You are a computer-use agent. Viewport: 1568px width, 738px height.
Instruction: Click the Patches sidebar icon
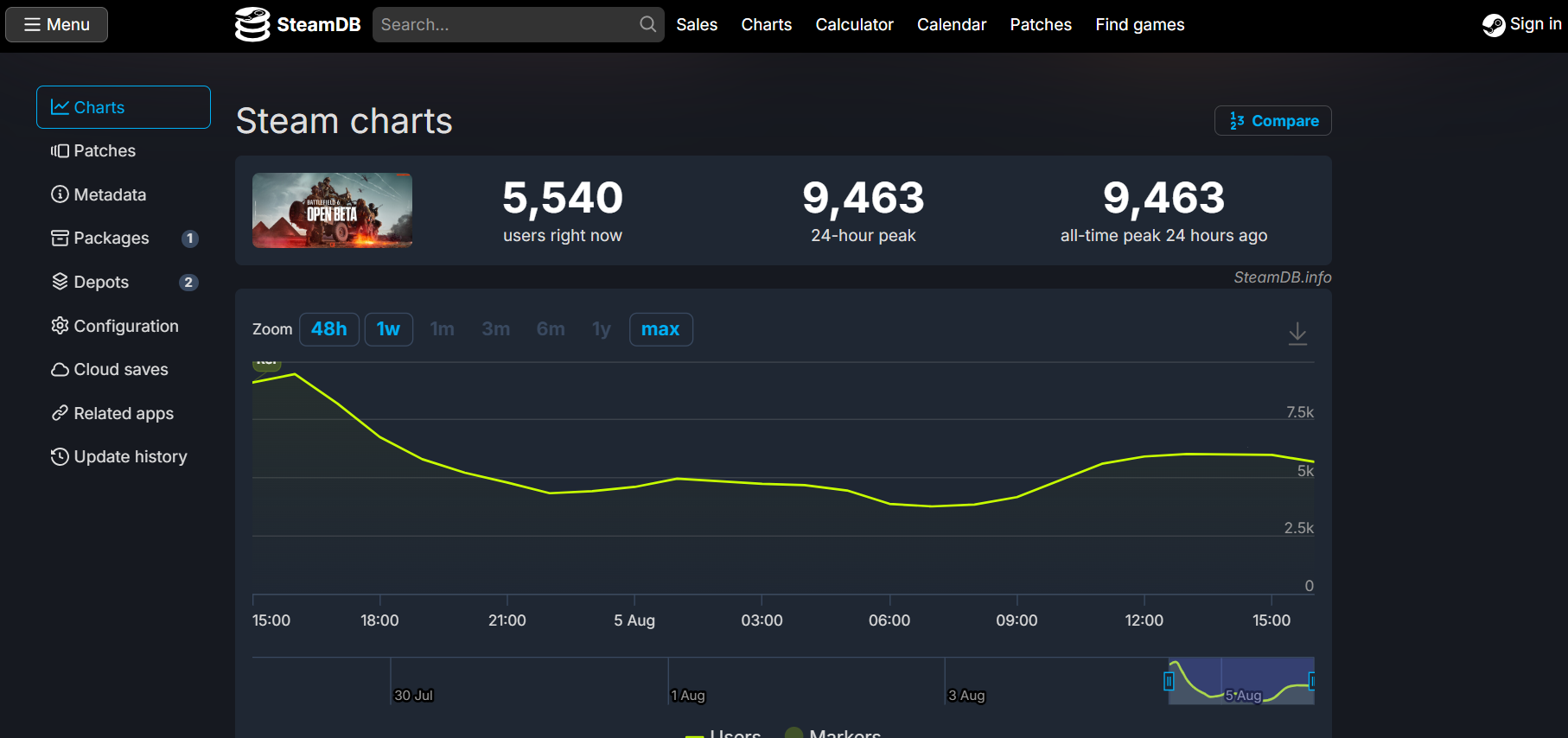(60, 151)
